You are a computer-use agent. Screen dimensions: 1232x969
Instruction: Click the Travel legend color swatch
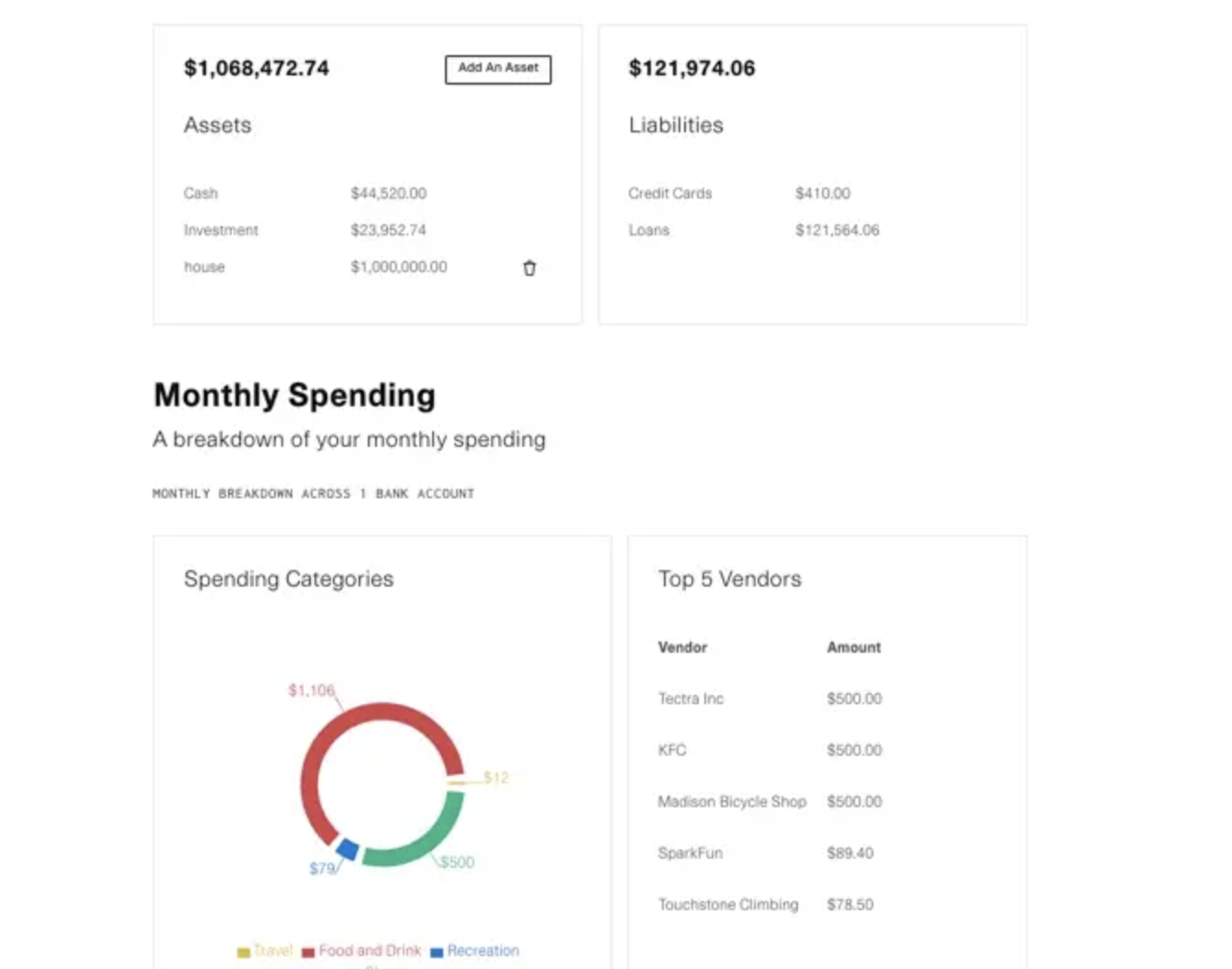[244, 952]
